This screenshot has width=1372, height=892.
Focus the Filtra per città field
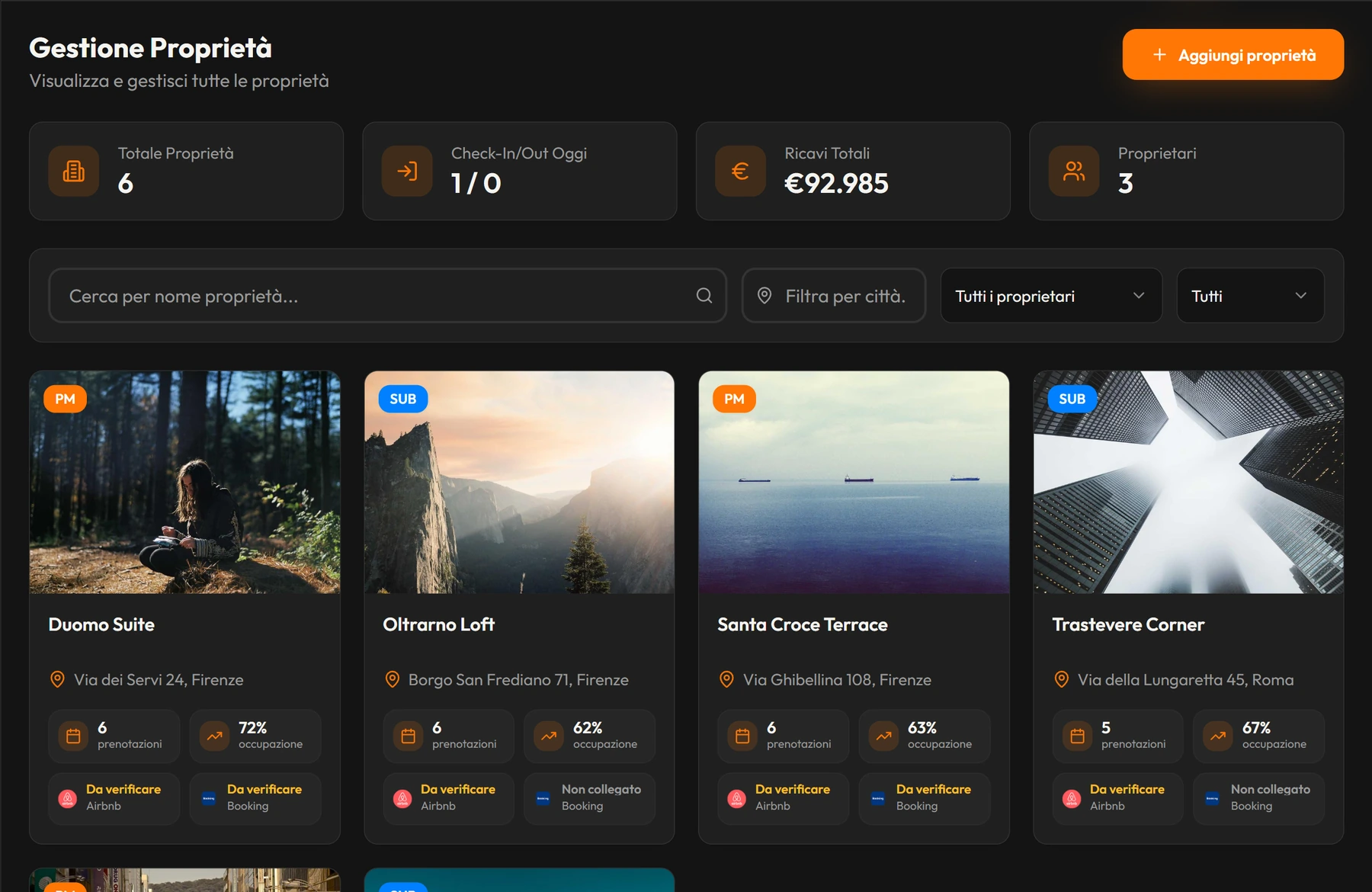pos(834,296)
